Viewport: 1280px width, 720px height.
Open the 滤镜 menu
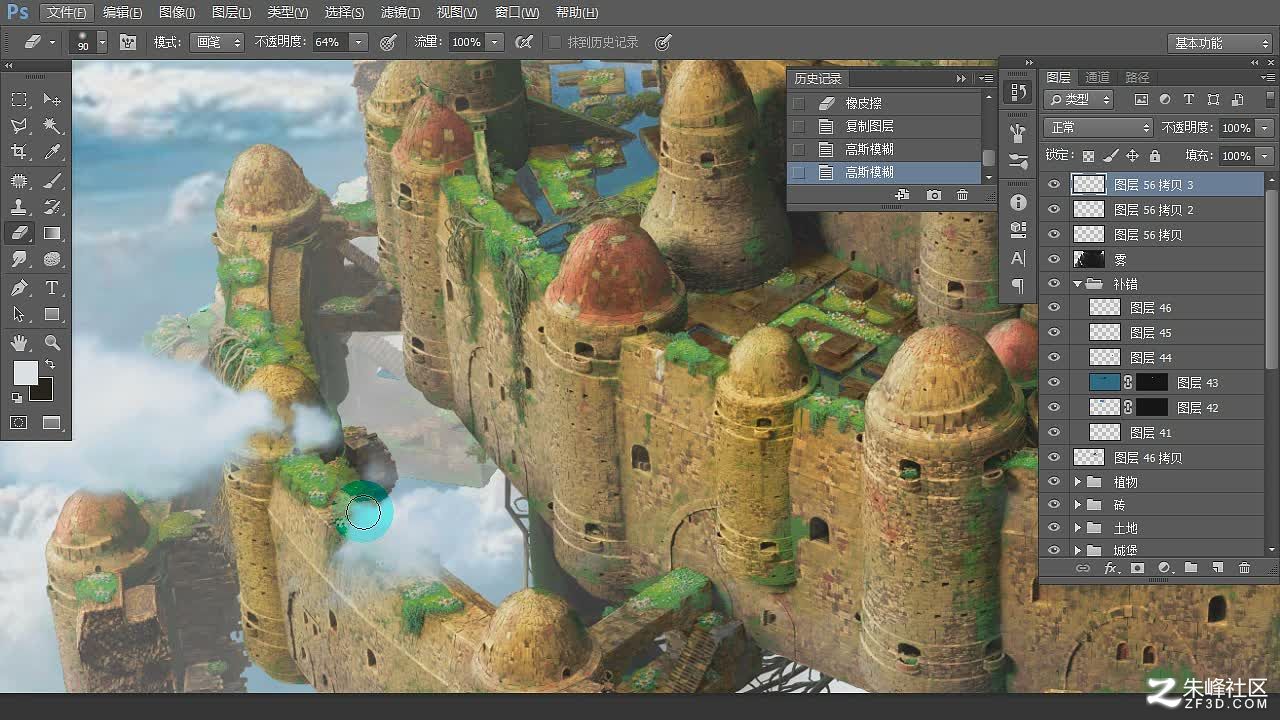point(400,13)
